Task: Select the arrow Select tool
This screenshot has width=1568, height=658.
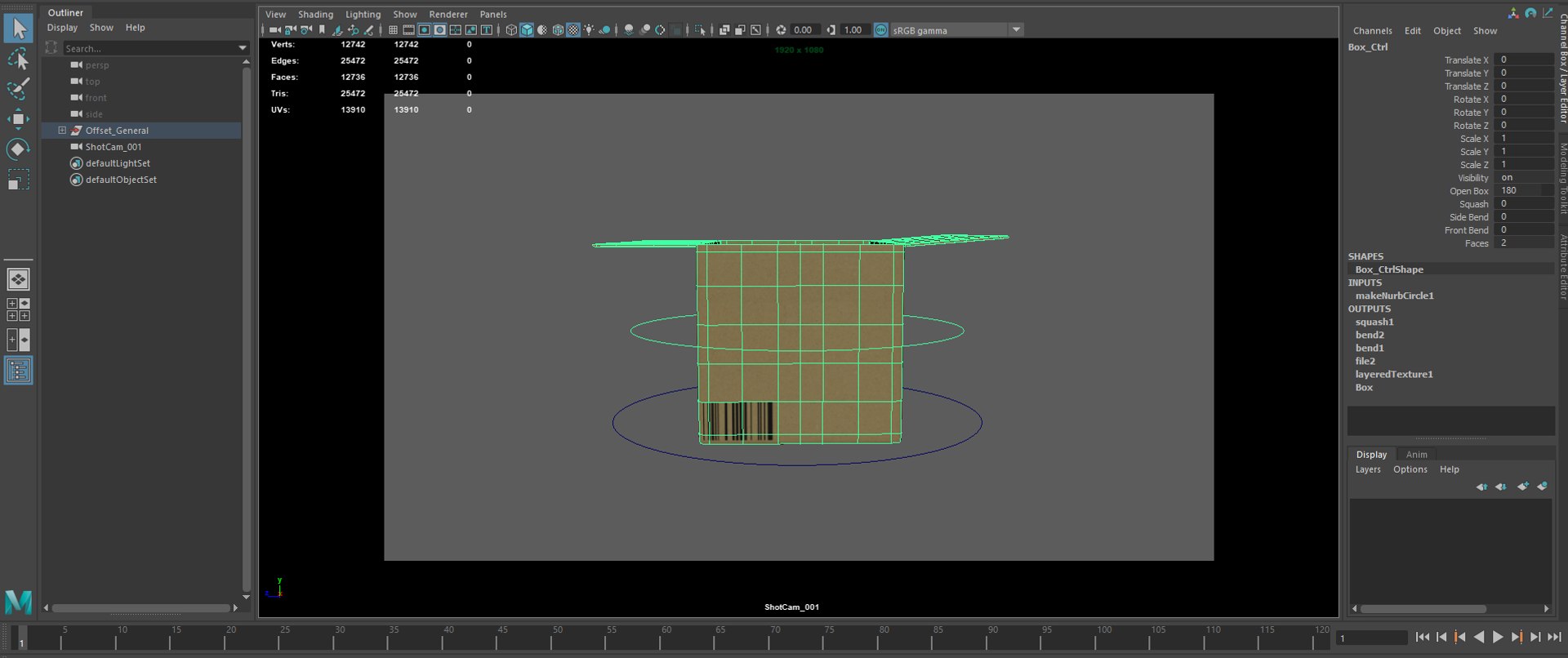Action: coord(18,29)
